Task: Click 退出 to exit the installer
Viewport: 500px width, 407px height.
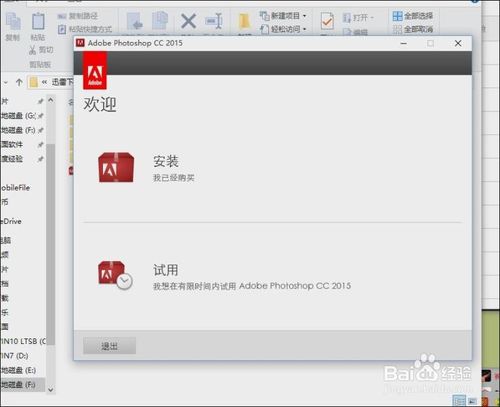Action: 109,346
